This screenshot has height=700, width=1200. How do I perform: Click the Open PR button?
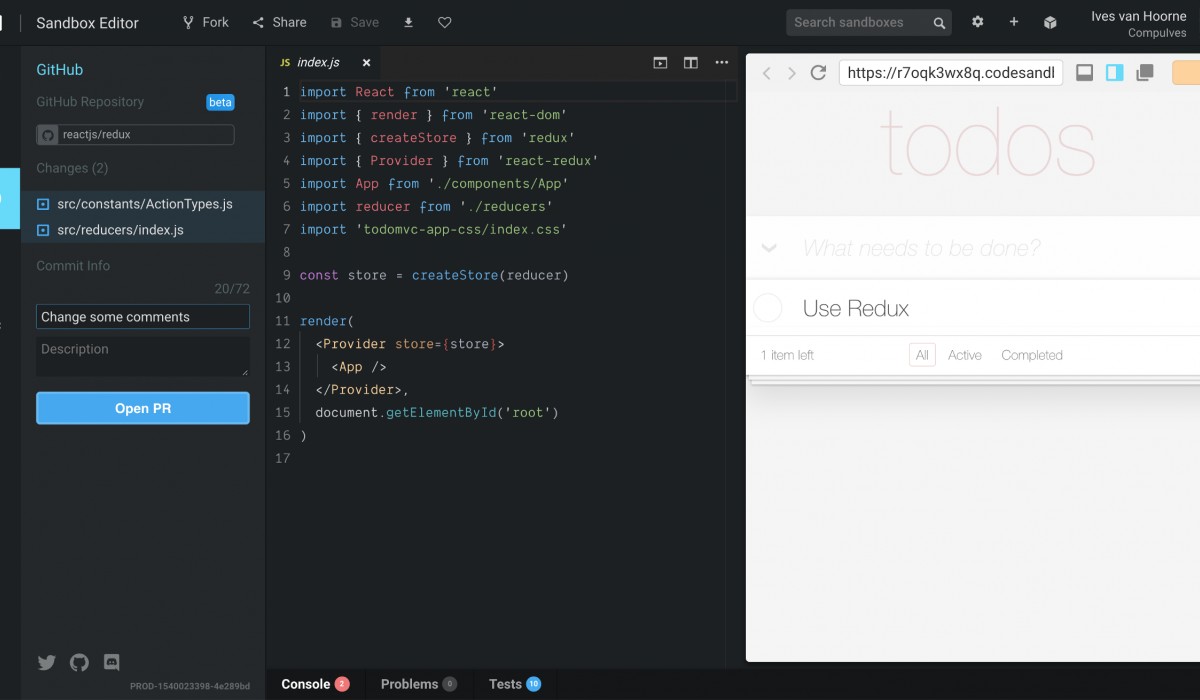143,408
